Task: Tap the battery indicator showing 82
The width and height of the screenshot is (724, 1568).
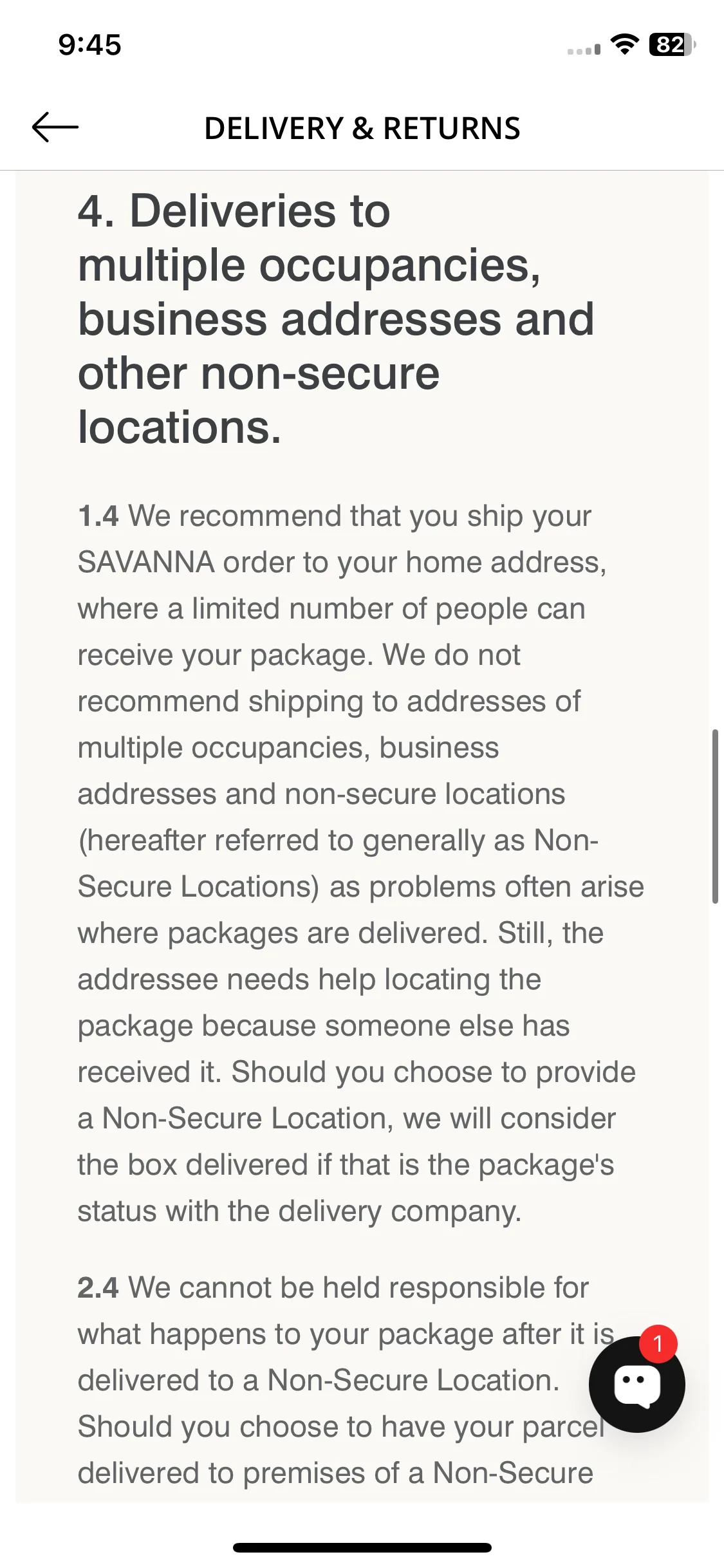Action: point(673,44)
